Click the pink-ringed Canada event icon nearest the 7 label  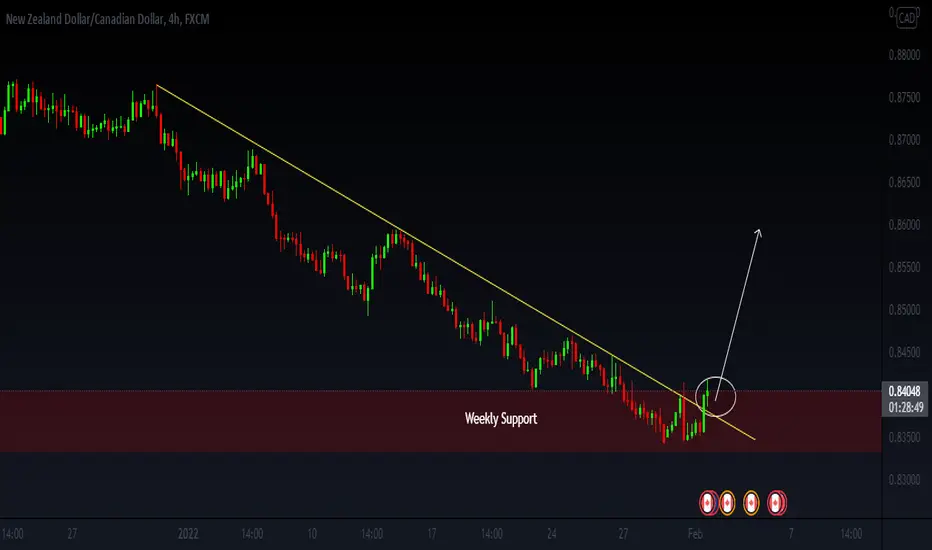776,503
